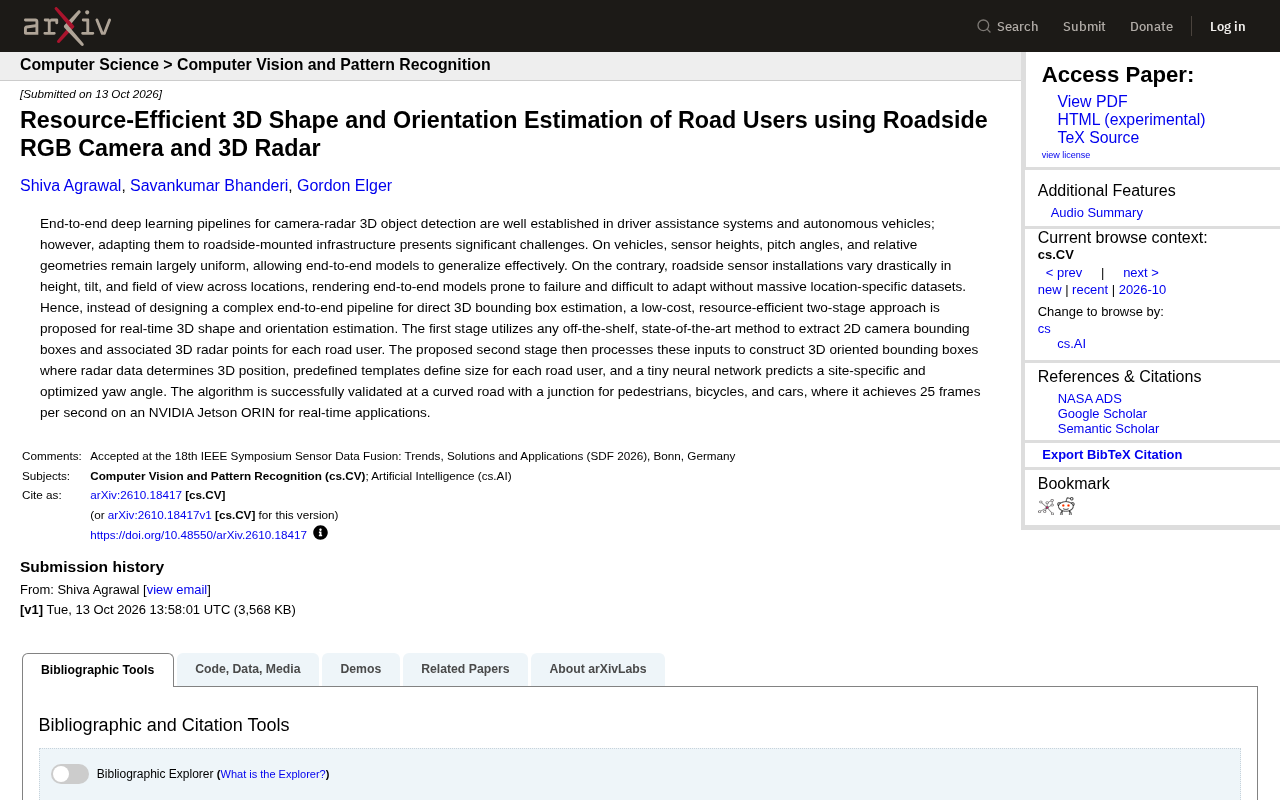Open About arXivLabs tab
This screenshot has width=1280, height=800.
[x=598, y=669]
